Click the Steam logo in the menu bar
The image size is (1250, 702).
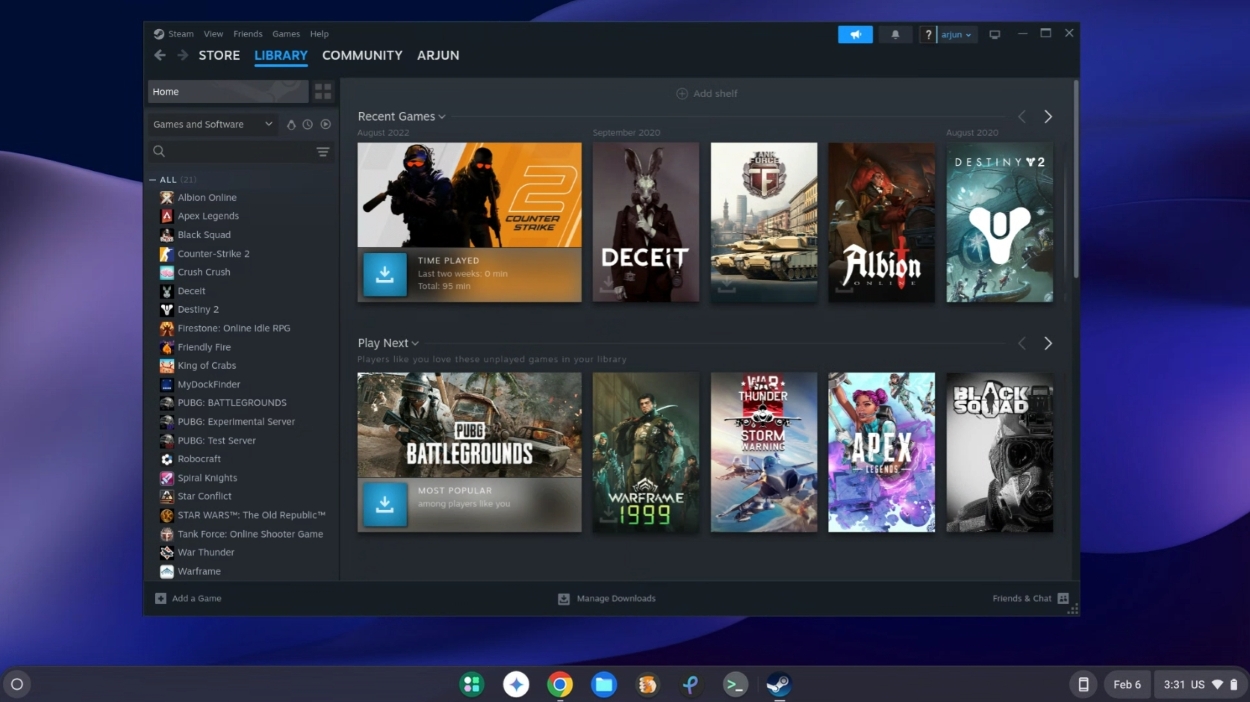click(159, 34)
